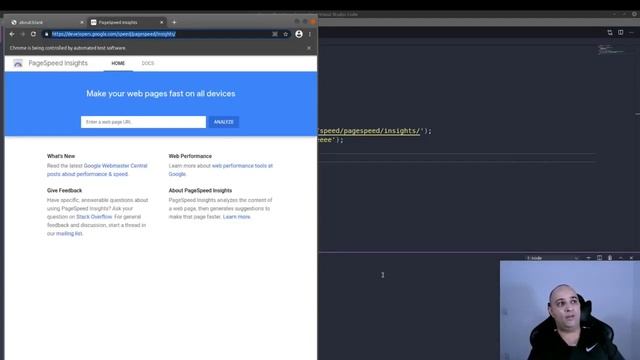Follow the Stack Overflow link
The height and width of the screenshot is (360, 640).
click(x=94, y=217)
